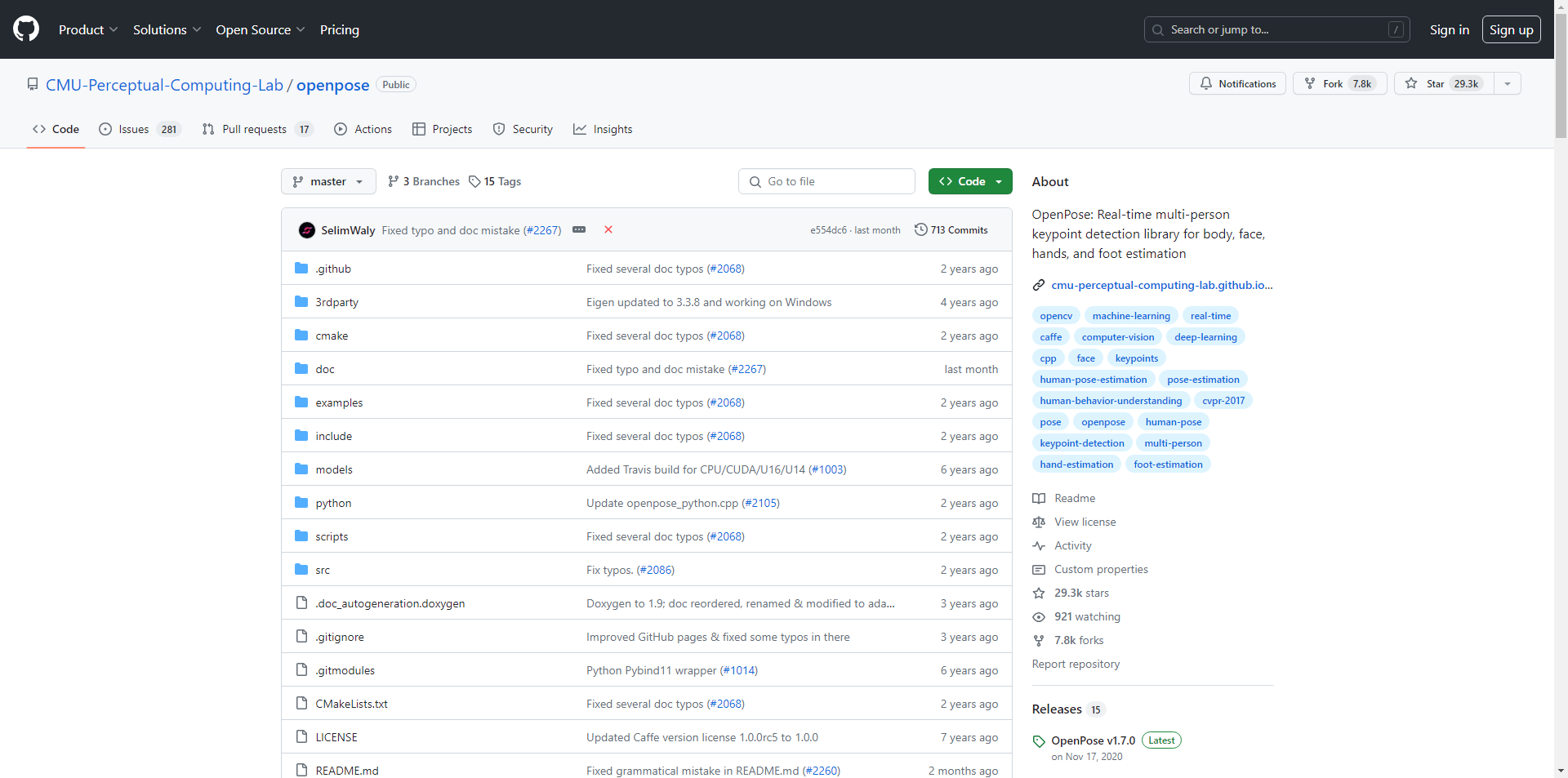Viewport: 1568px width, 778px height.
Task: Switch to the Security tab
Action: pos(523,129)
